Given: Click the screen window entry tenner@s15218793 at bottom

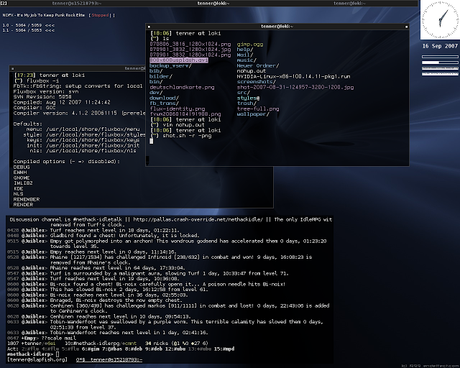Looking at the screenshot, I should coord(109,360).
